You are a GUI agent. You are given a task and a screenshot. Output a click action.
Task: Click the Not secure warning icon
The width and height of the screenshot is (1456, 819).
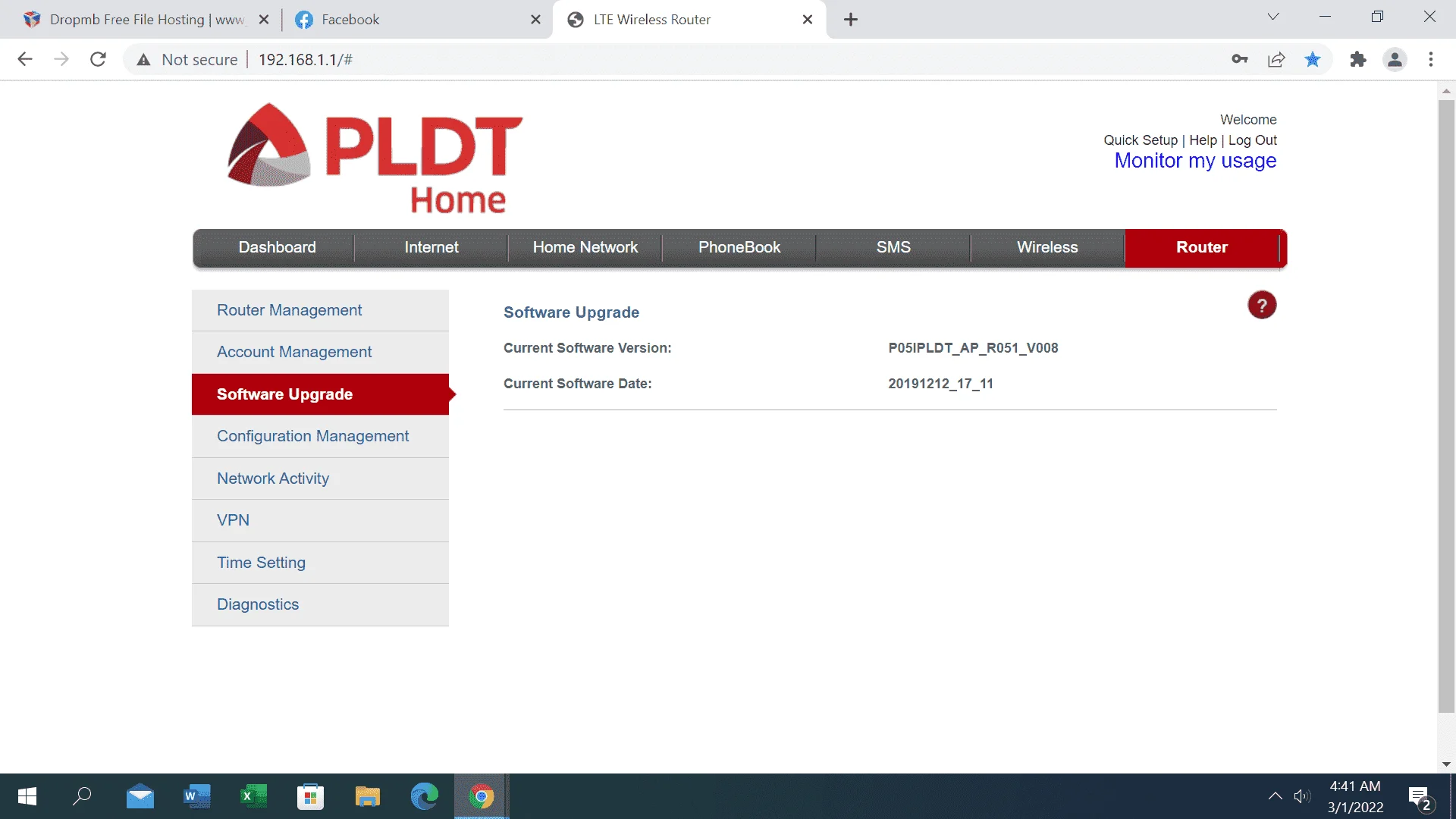(x=143, y=59)
